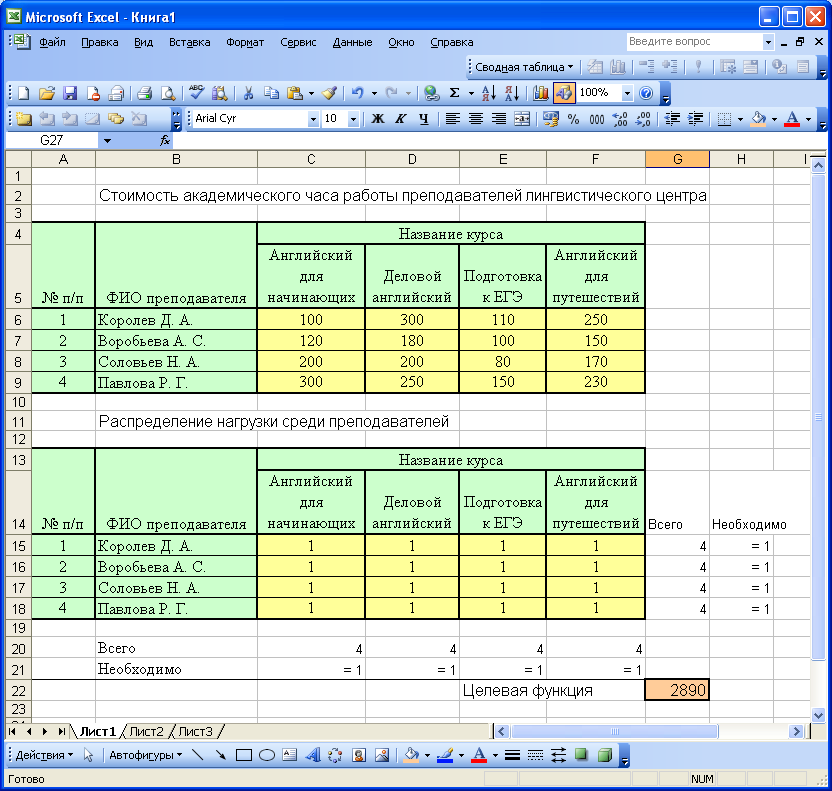Screen dimensions: 832x791
Task: Switch to the Лист2 sheet tab
Action: (x=146, y=732)
